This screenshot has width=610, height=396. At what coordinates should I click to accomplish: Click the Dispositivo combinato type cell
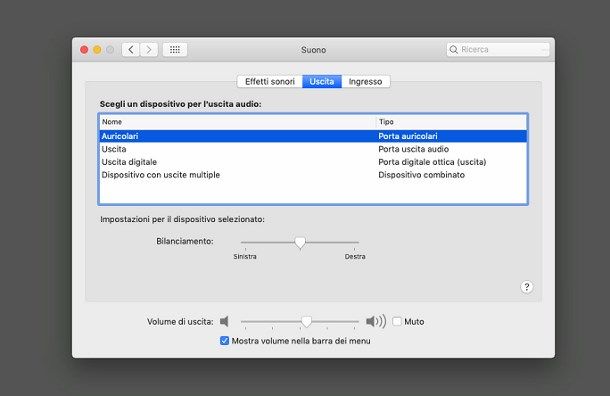[421, 175]
